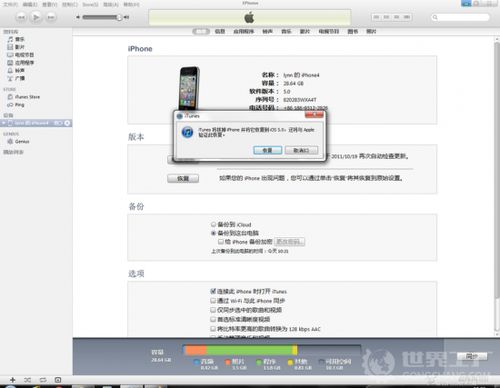Open the Store(S) menu
The image size is (500, 388).
[90, 4]
